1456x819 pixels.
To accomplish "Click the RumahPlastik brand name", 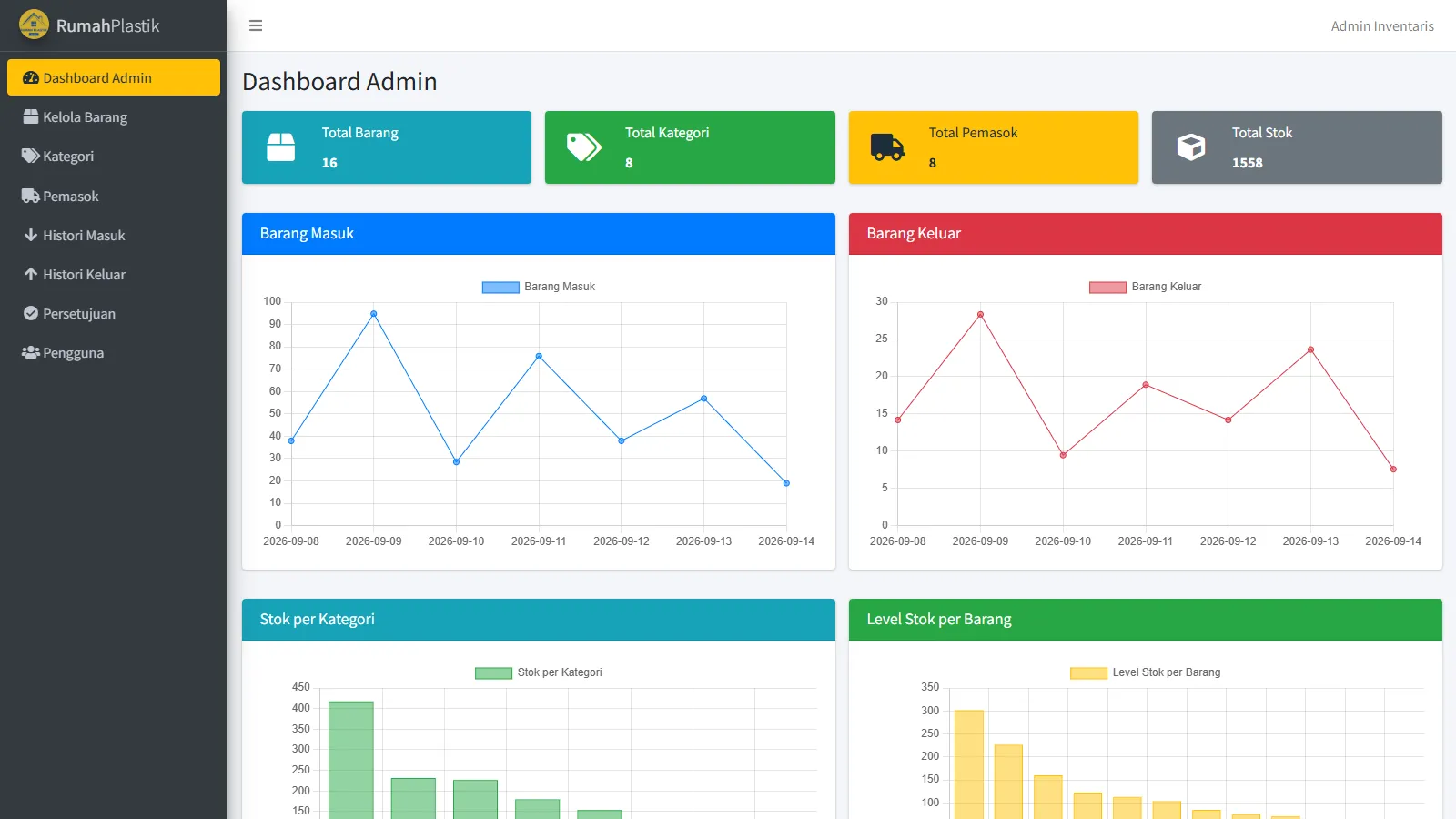I will click(107, 25).
